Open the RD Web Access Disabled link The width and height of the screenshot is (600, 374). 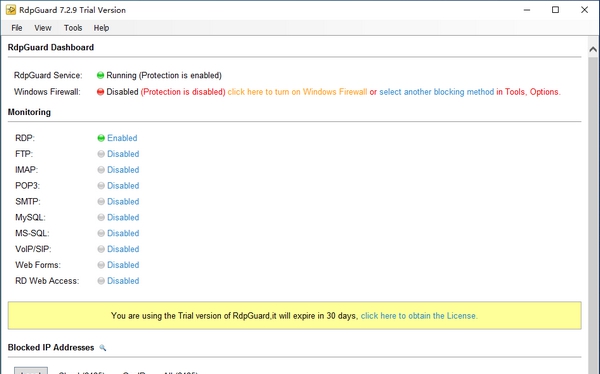pos(123,281)
